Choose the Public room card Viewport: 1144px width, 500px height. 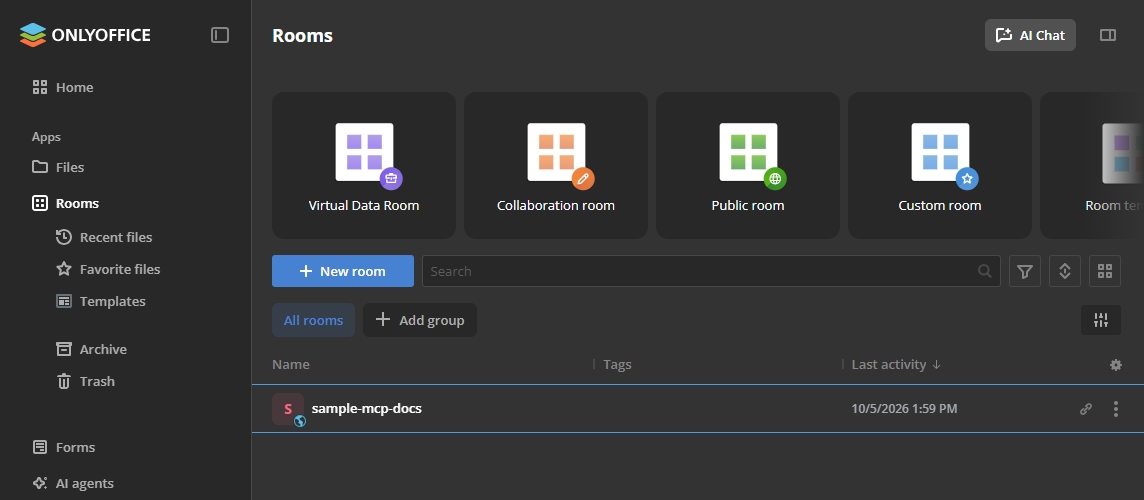point(748,165)
